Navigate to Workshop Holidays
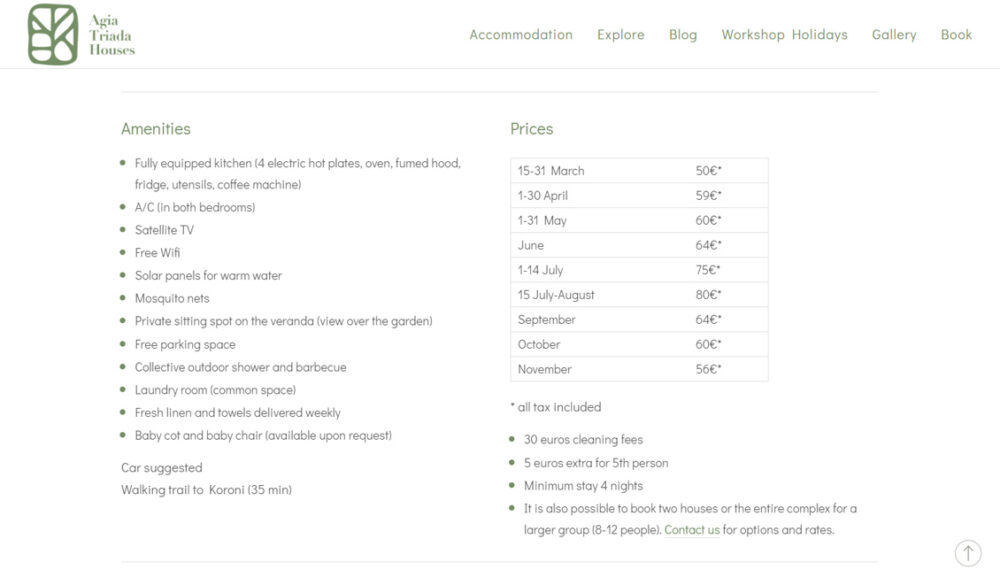Viewport: 1000px width, 585px height. tap(784, 34)
